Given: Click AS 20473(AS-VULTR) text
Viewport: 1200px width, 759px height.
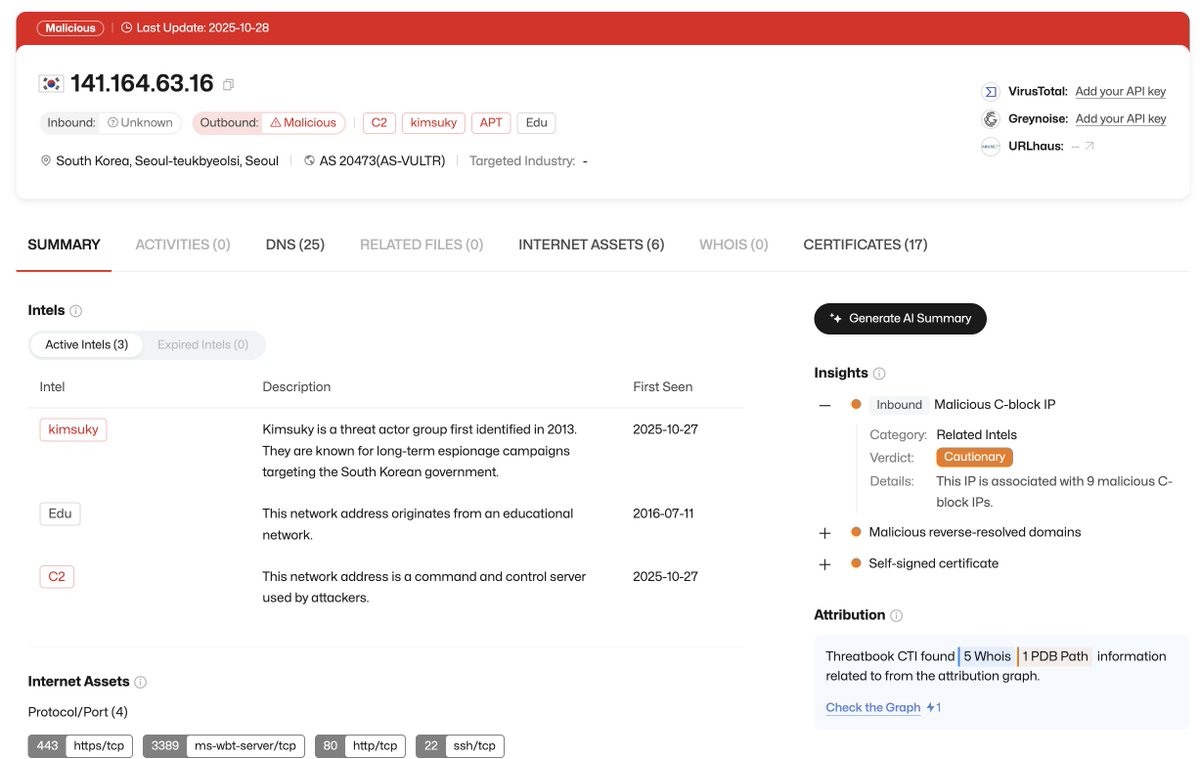Looking at the screenshot, I should (x=382, y=160).
